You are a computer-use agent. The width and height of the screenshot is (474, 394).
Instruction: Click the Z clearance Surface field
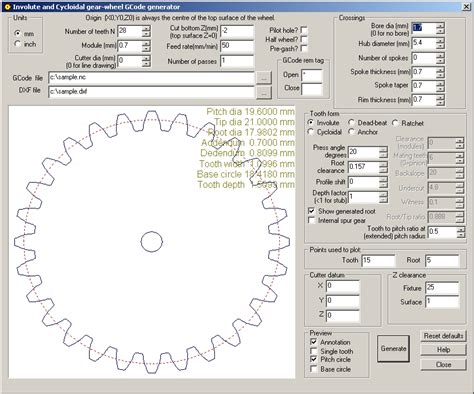click(442, 302)
